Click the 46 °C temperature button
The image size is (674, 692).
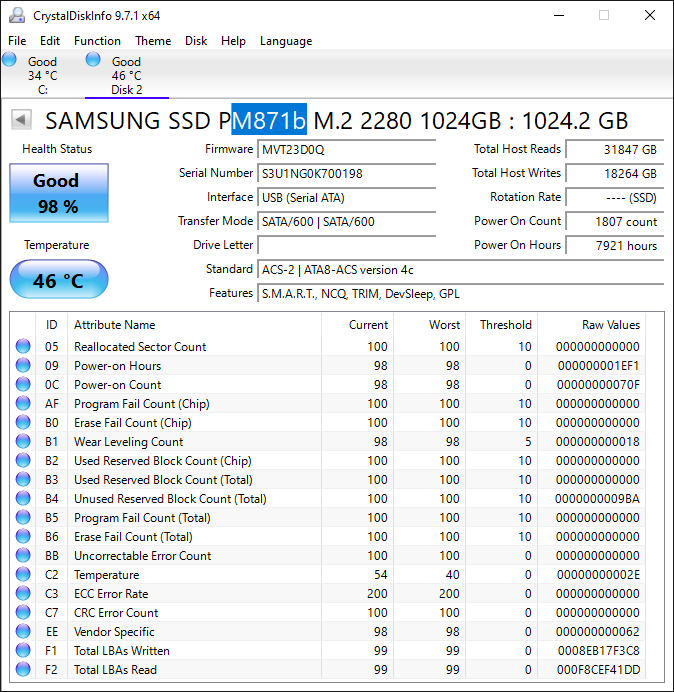59,280
